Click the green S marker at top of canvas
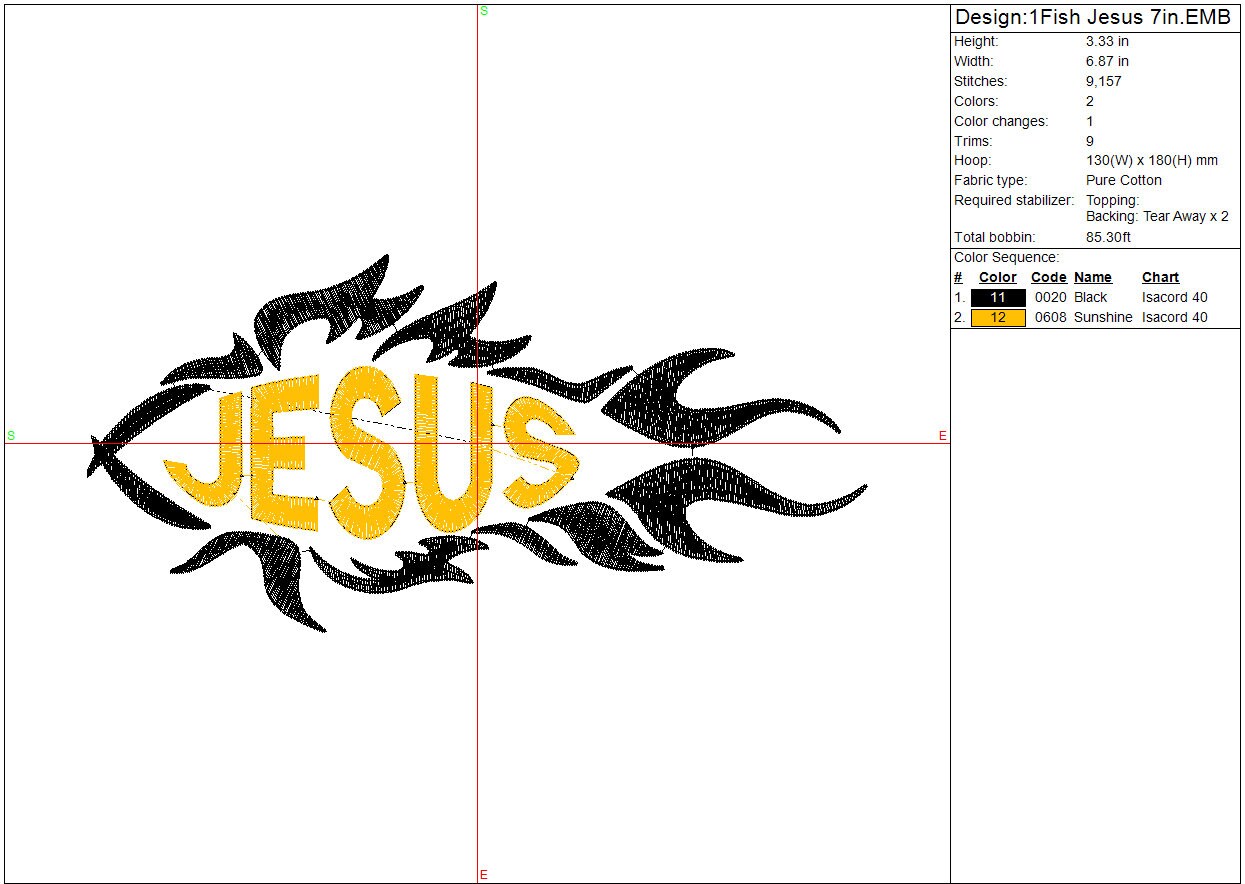The height and width of the screenshot is (884, 1245). click(x=484, y=11)
